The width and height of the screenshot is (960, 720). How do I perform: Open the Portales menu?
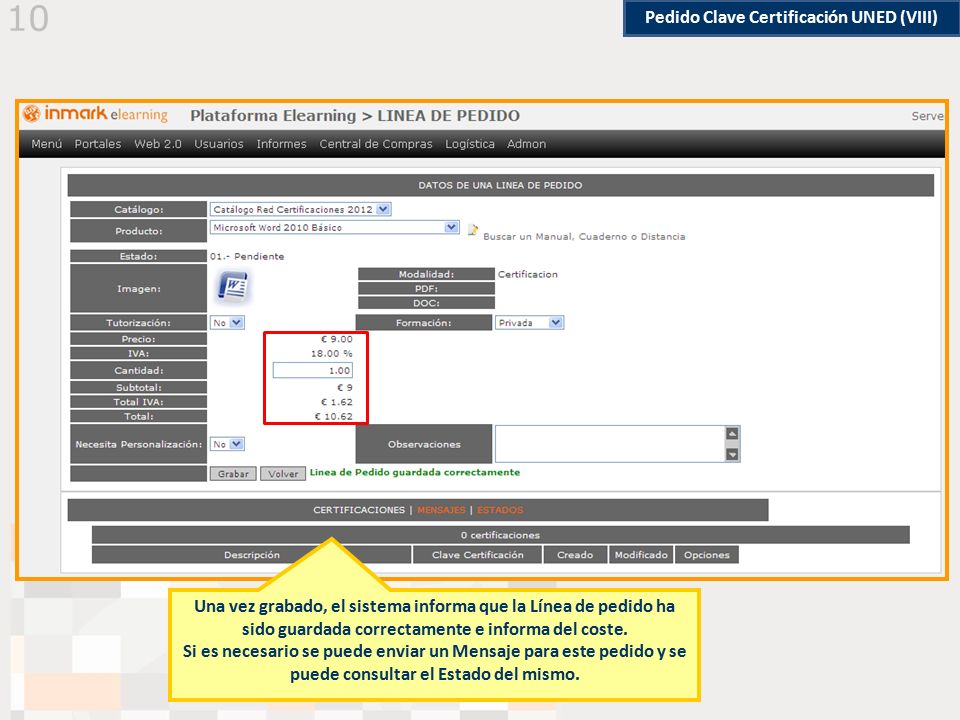98,144
